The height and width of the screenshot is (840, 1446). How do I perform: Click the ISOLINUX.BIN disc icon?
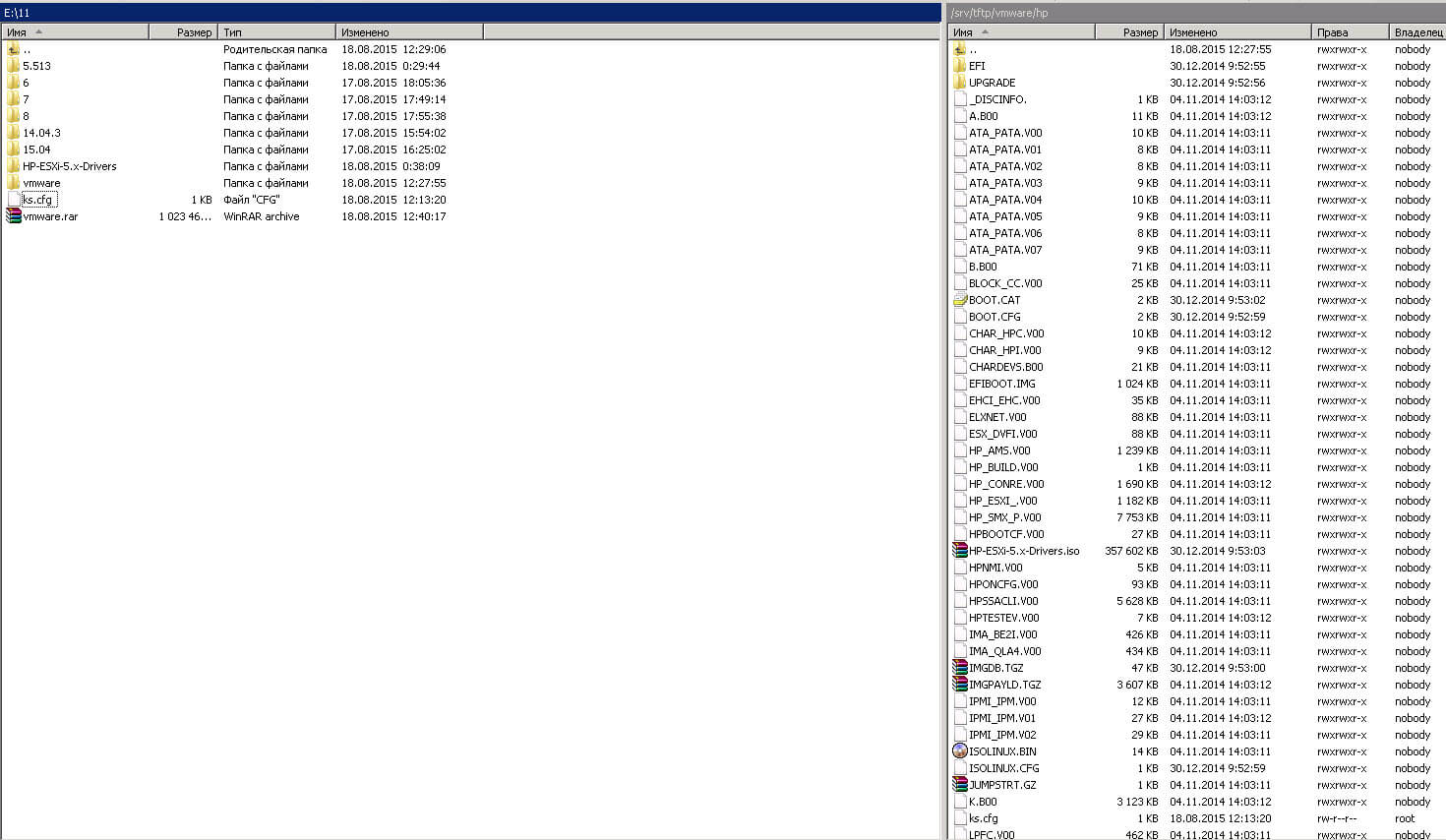click(x=960, y=751)
